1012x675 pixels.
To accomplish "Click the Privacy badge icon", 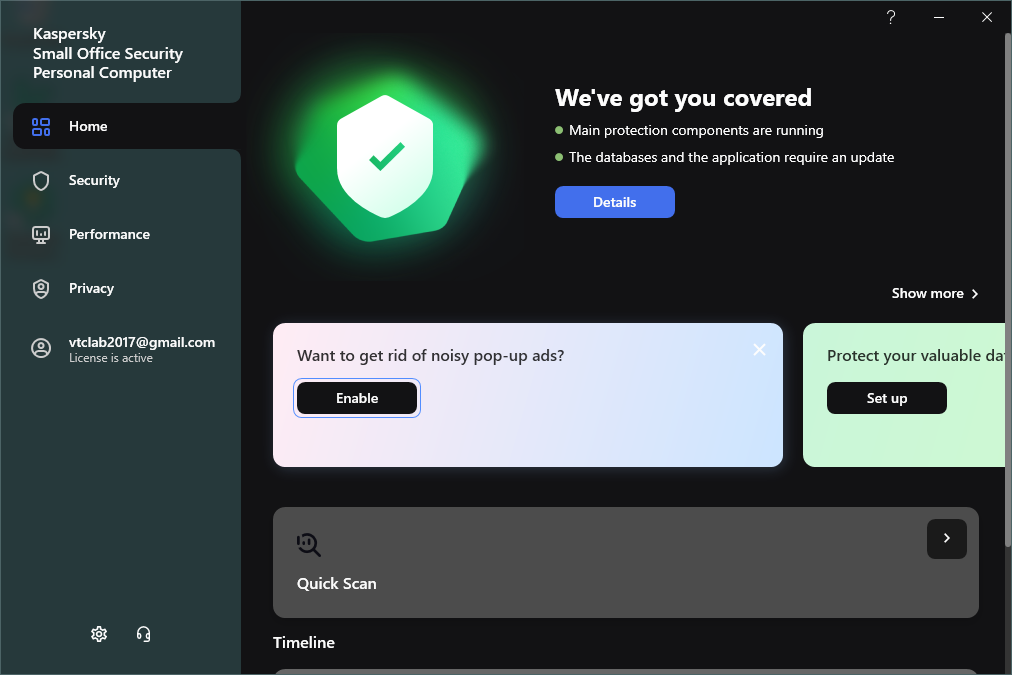I will [41, 289].
